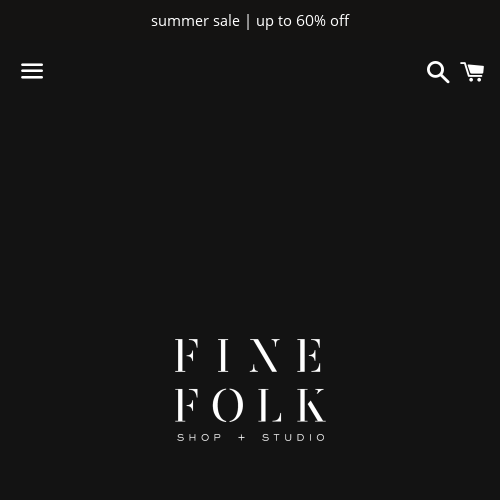Screen dimensions: 500x500
Task: Select the 'up to 60% off' text
Action: coord(303,21)
